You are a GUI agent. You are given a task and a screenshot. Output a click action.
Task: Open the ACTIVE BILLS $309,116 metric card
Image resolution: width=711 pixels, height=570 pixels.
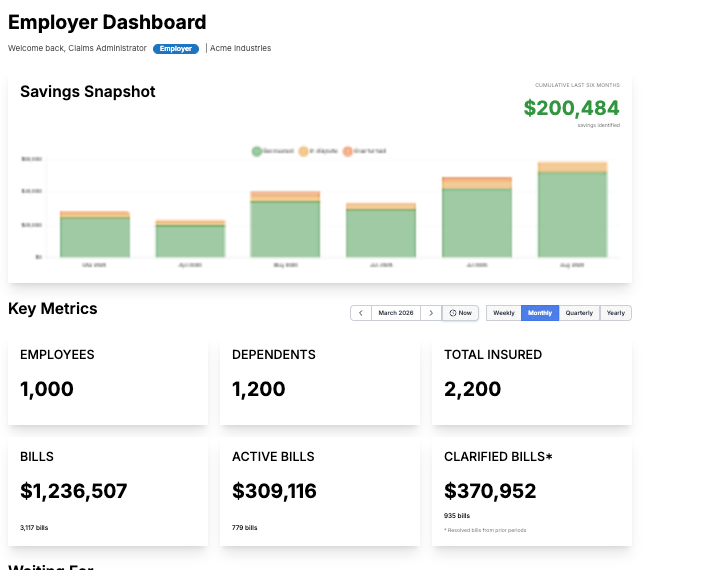coord(320,492)
